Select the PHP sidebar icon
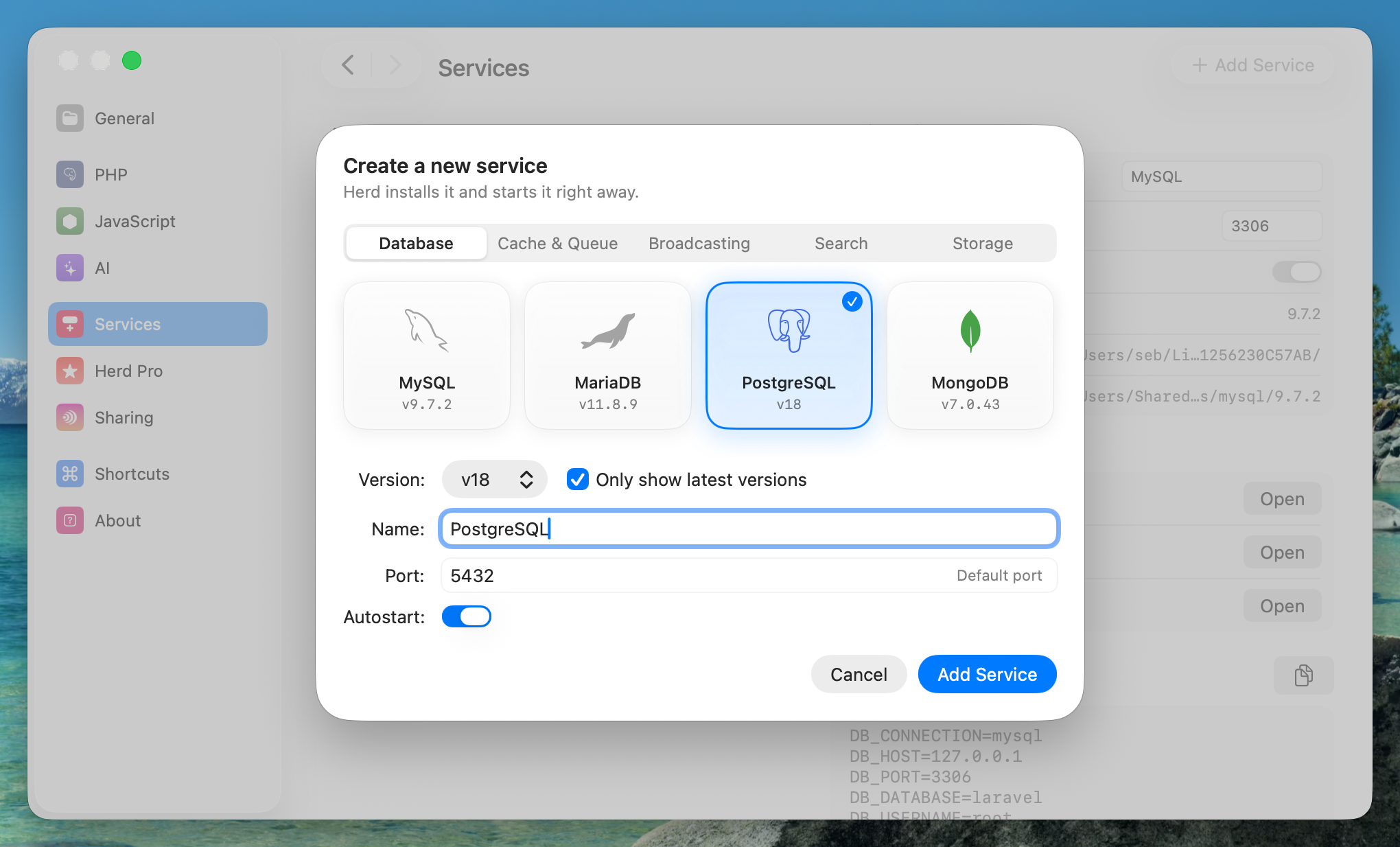Image resolution: width=1400 pixels, height=847 pixels. 70,174
